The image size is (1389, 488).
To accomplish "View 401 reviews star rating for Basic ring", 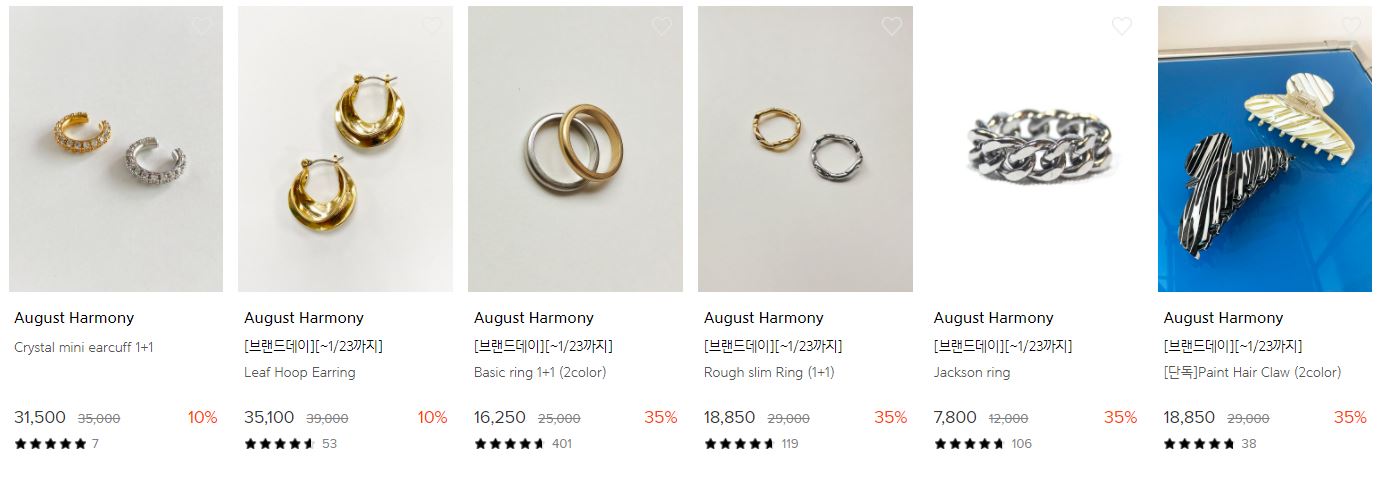I will (x=523, y=443).
